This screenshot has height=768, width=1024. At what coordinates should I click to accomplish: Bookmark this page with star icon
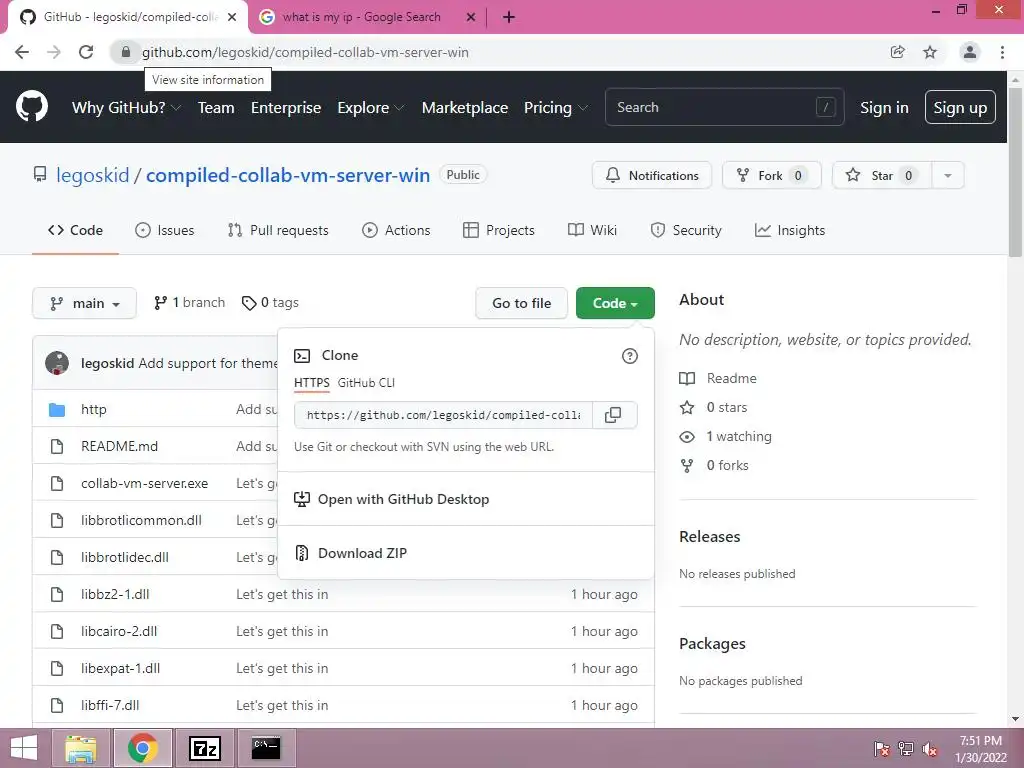pos(930,52)
